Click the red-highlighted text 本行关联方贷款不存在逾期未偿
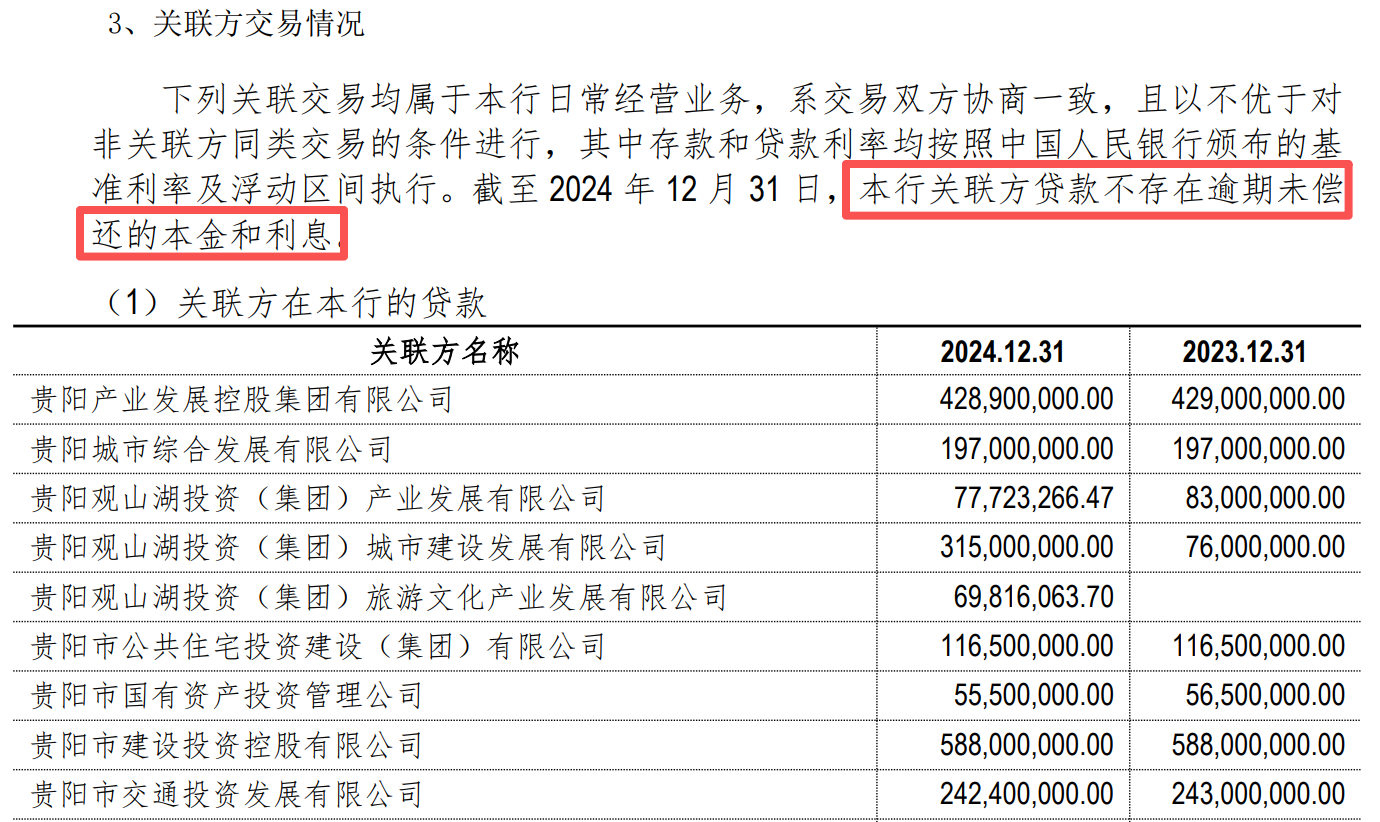Screen dimensions: 1380x822 point(1098,190)
